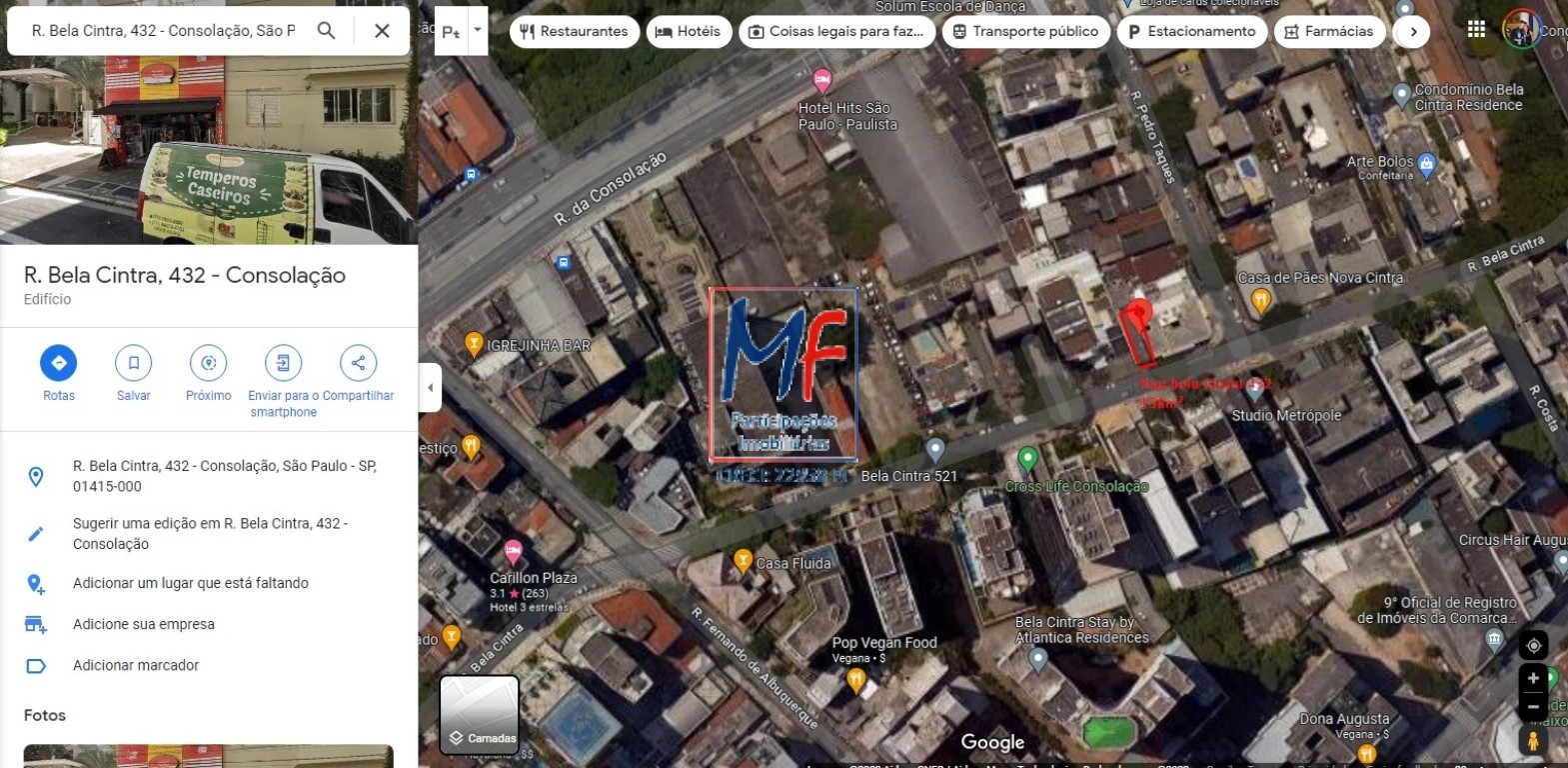Select the Restaurantes filter chip
1568x768 pixels.
tap(574, 32)
